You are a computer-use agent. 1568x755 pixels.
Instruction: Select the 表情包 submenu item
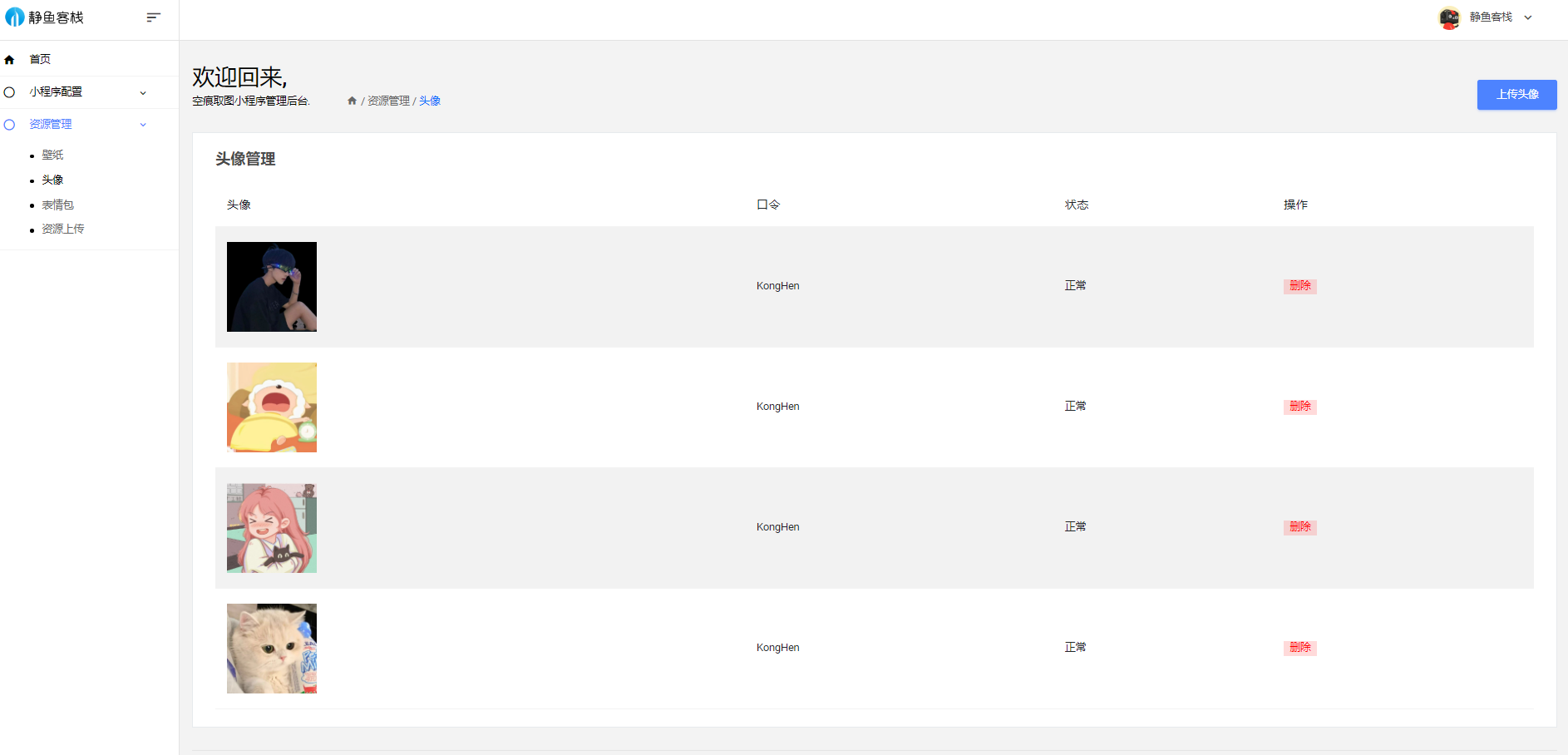pyautogui.click(x=57, y=205)
